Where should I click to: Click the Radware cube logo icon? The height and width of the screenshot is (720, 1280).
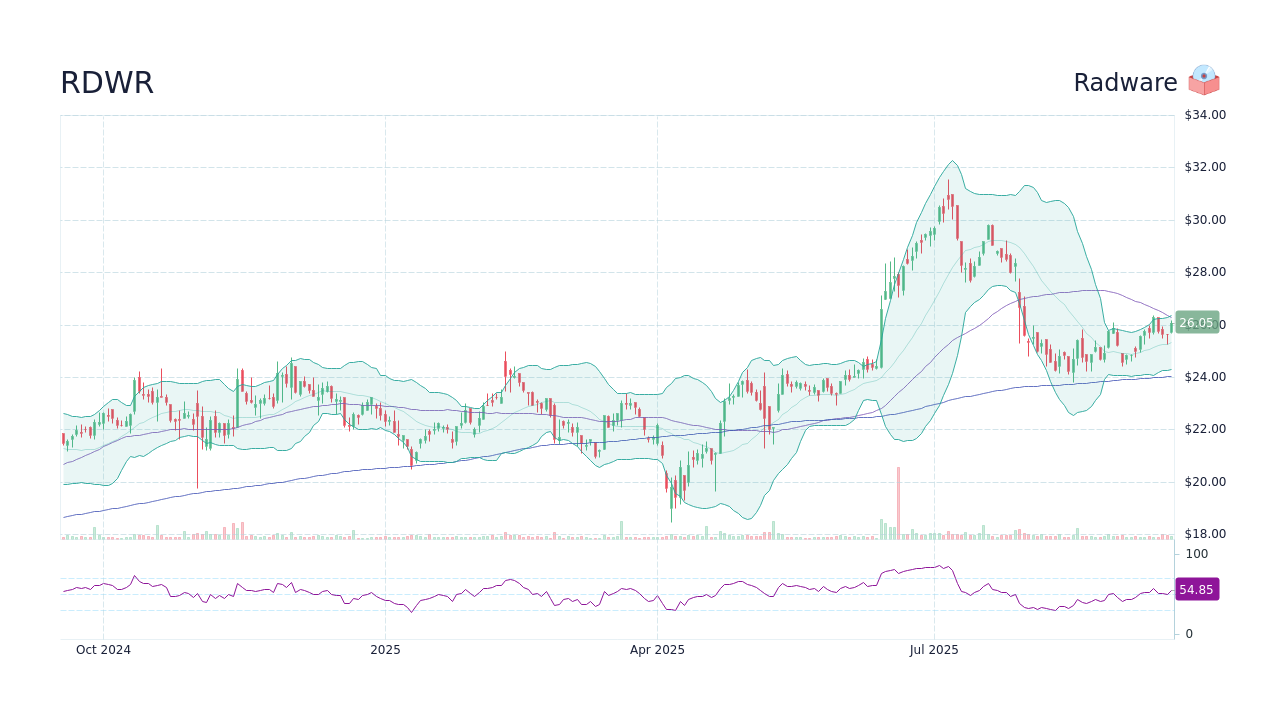(1204, 80)
